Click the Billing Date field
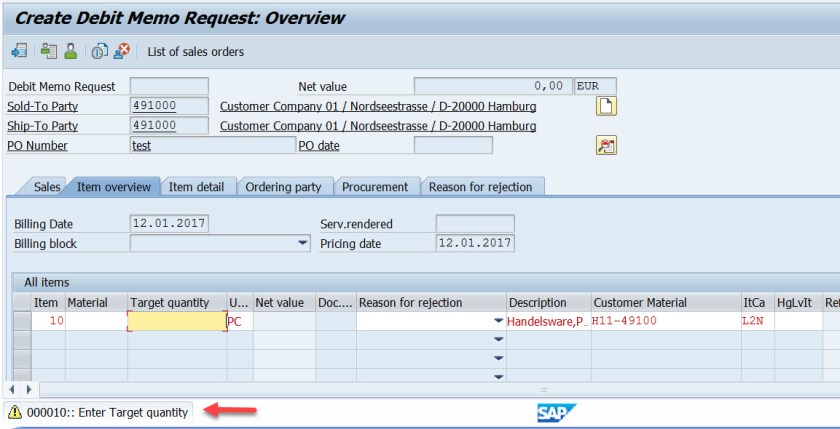 click(x=169, y=223)
